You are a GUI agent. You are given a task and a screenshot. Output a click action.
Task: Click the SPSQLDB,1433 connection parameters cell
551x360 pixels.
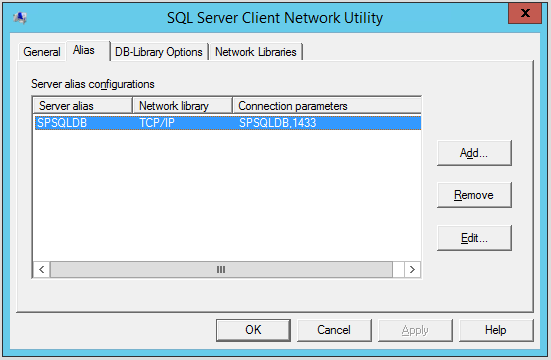pyautogui.click(x=278, y=123)
